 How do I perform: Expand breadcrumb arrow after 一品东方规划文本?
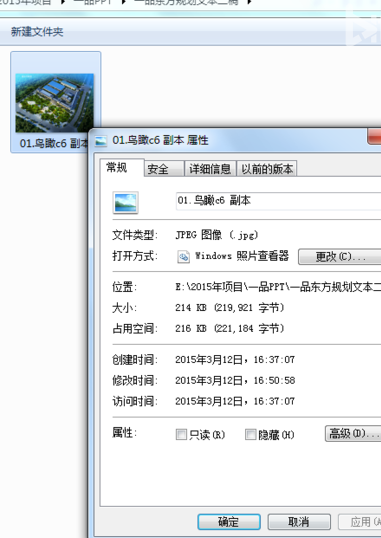click(x=250, y=2)
